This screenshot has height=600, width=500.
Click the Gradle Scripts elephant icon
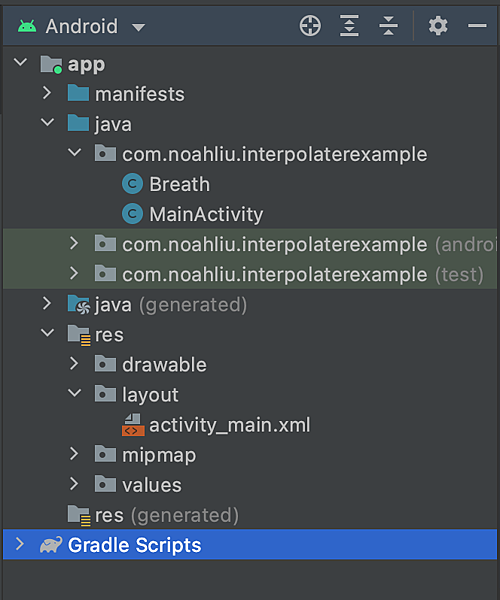pos(51,545)
